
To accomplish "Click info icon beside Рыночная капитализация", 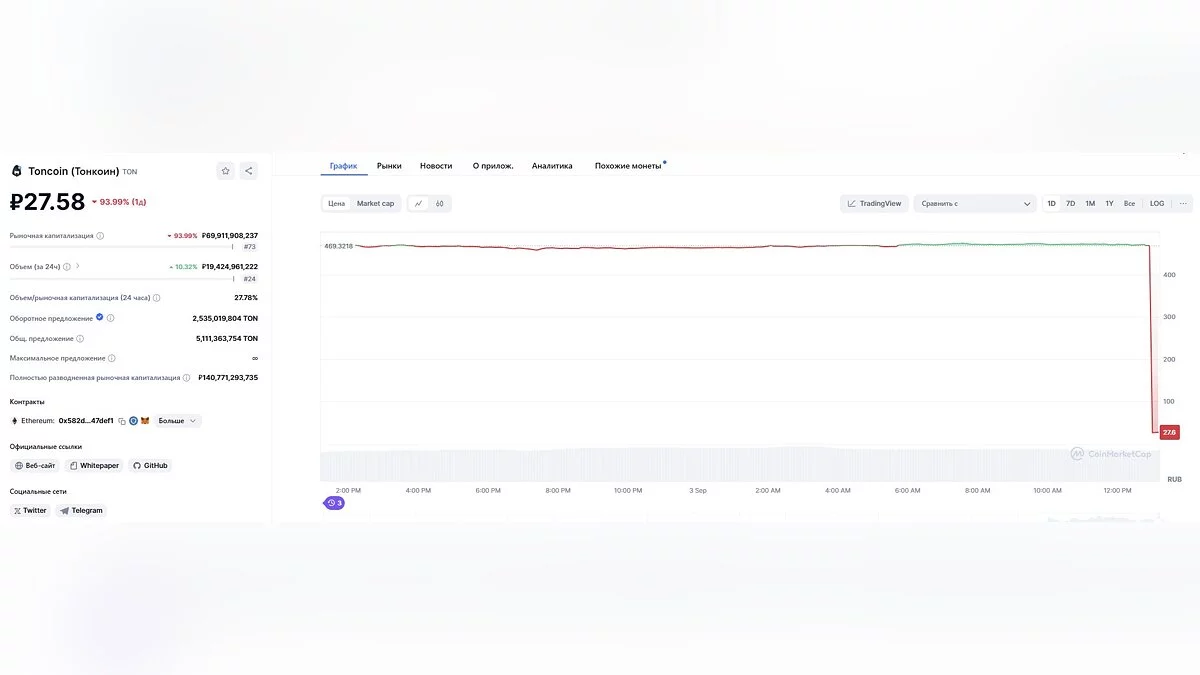I will point(100,236).
